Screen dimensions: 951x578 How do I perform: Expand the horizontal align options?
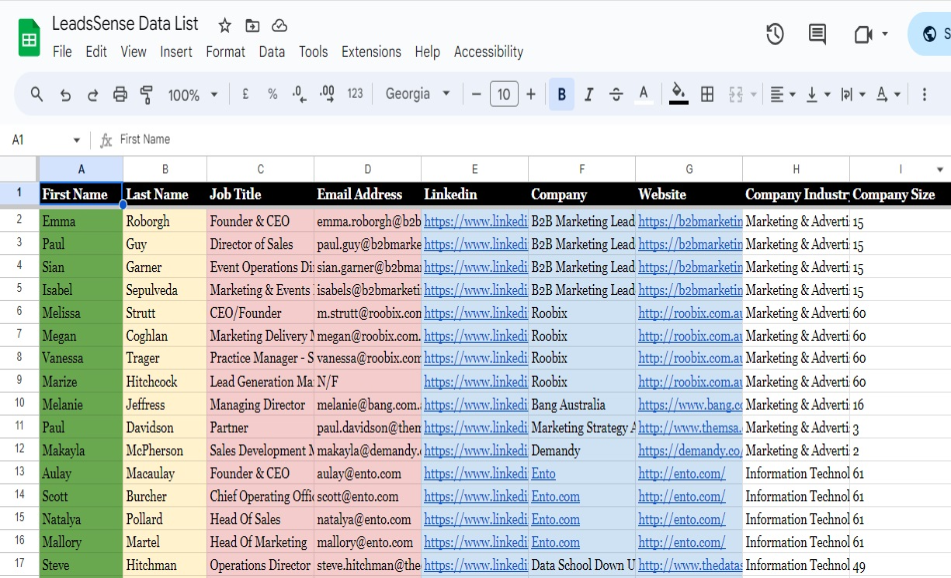click(793, 93)
